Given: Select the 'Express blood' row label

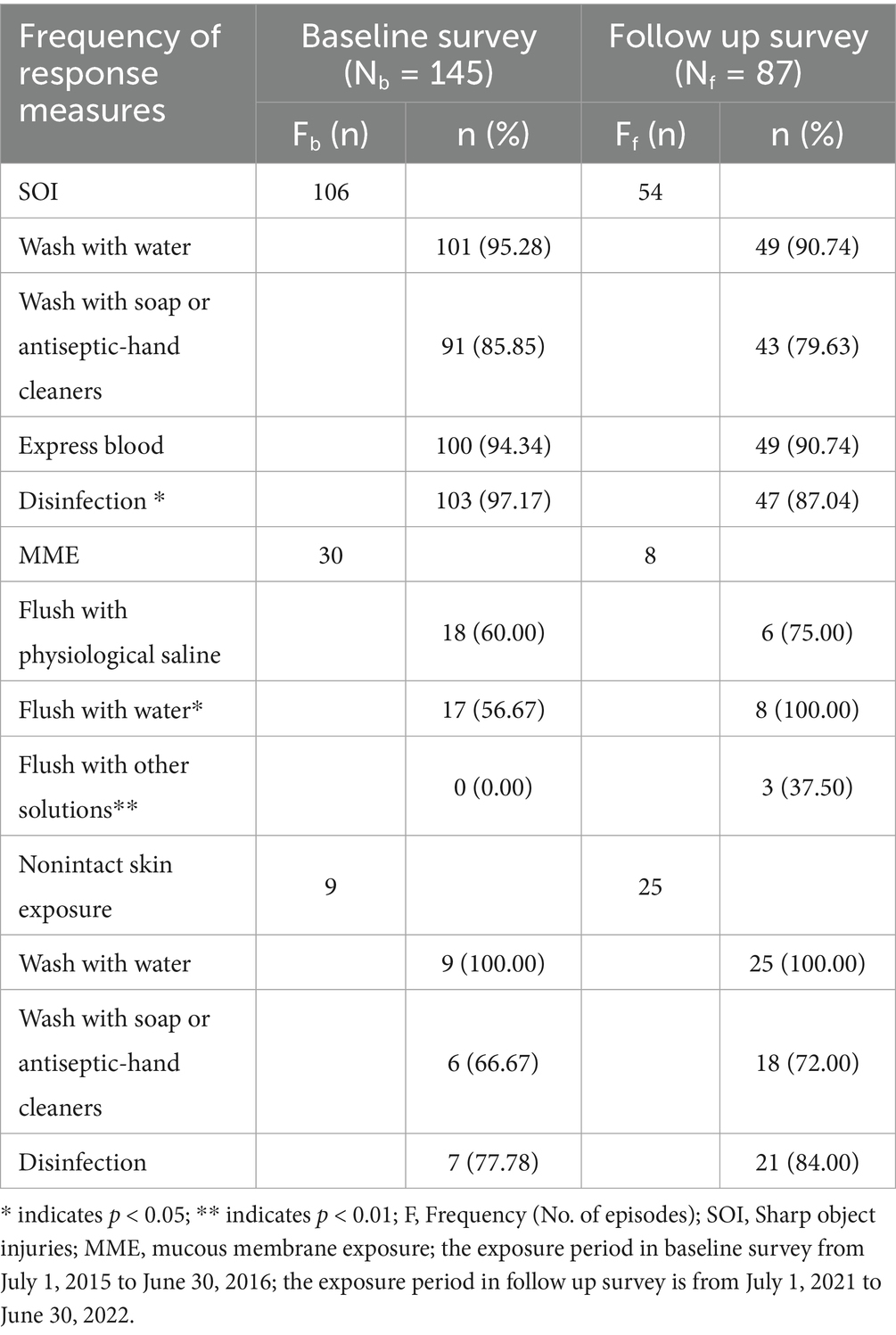Looking at the screenshot, I should pos(91,445).
